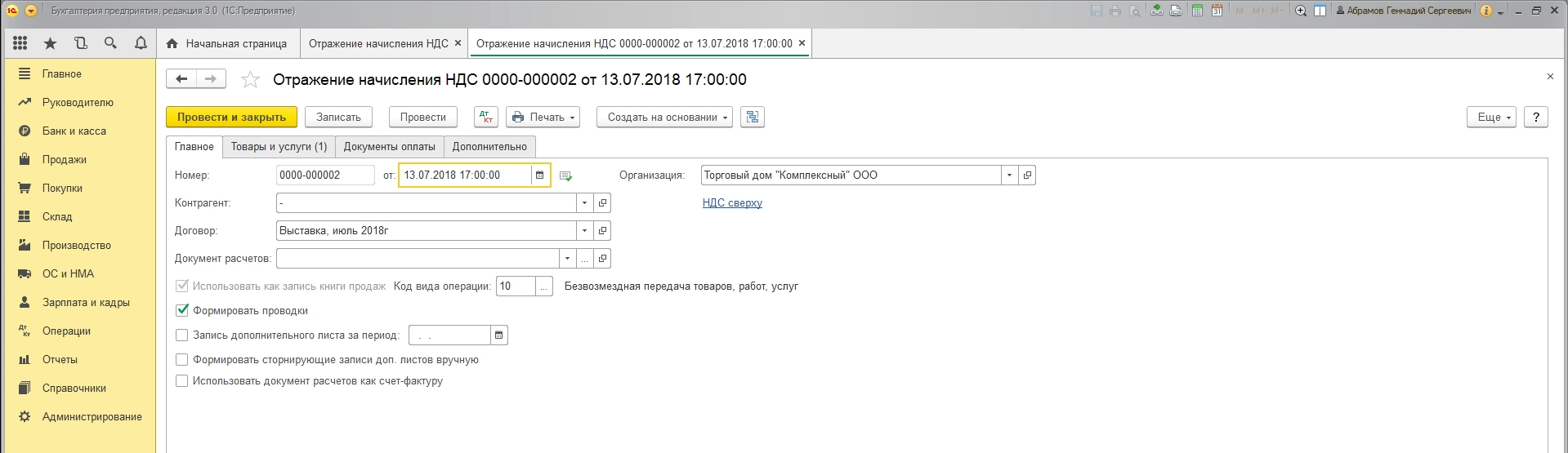Screen dimensions: 1568x453
Task: Close the Отражение начисления НДС list tab
Action: [x=458, y=43]
